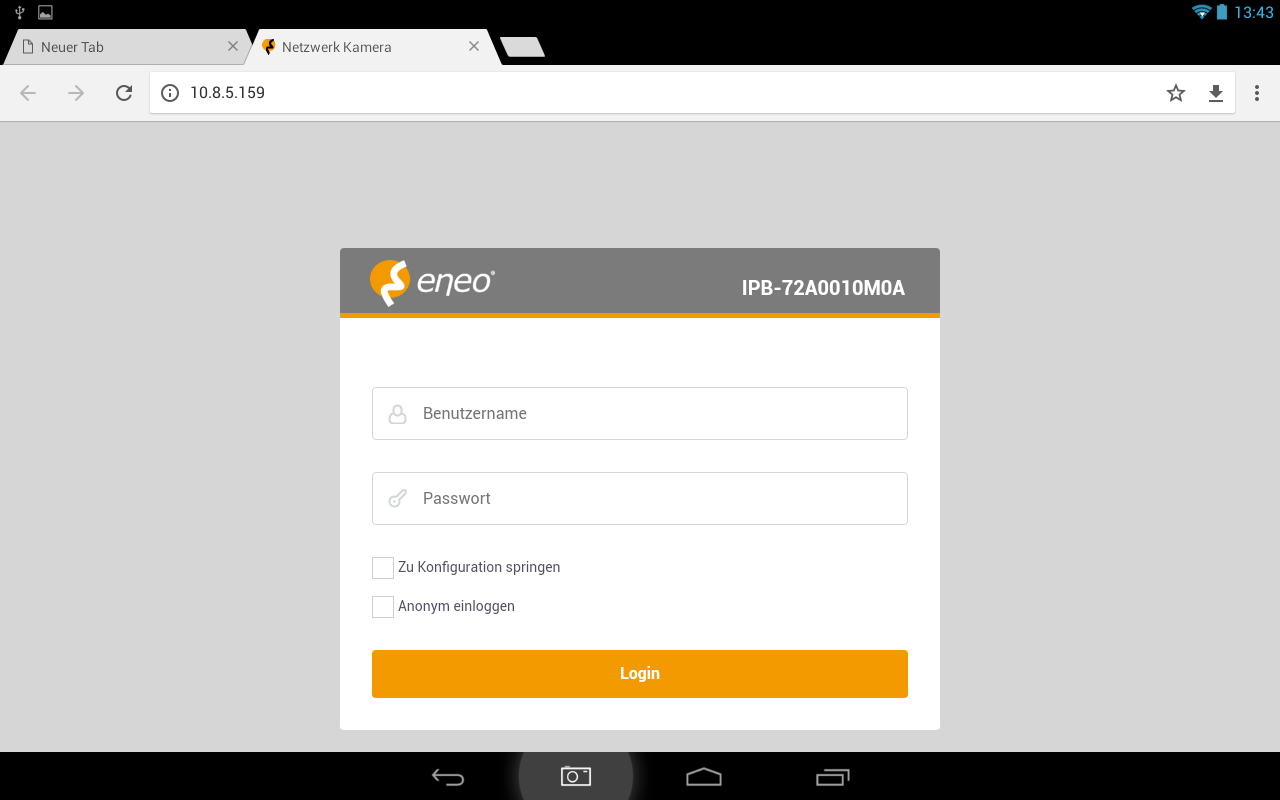The height and width of the screenshot is (800, 1280).
Task: Tap the Android recent apps icon
Action: [x=832, y=776]
